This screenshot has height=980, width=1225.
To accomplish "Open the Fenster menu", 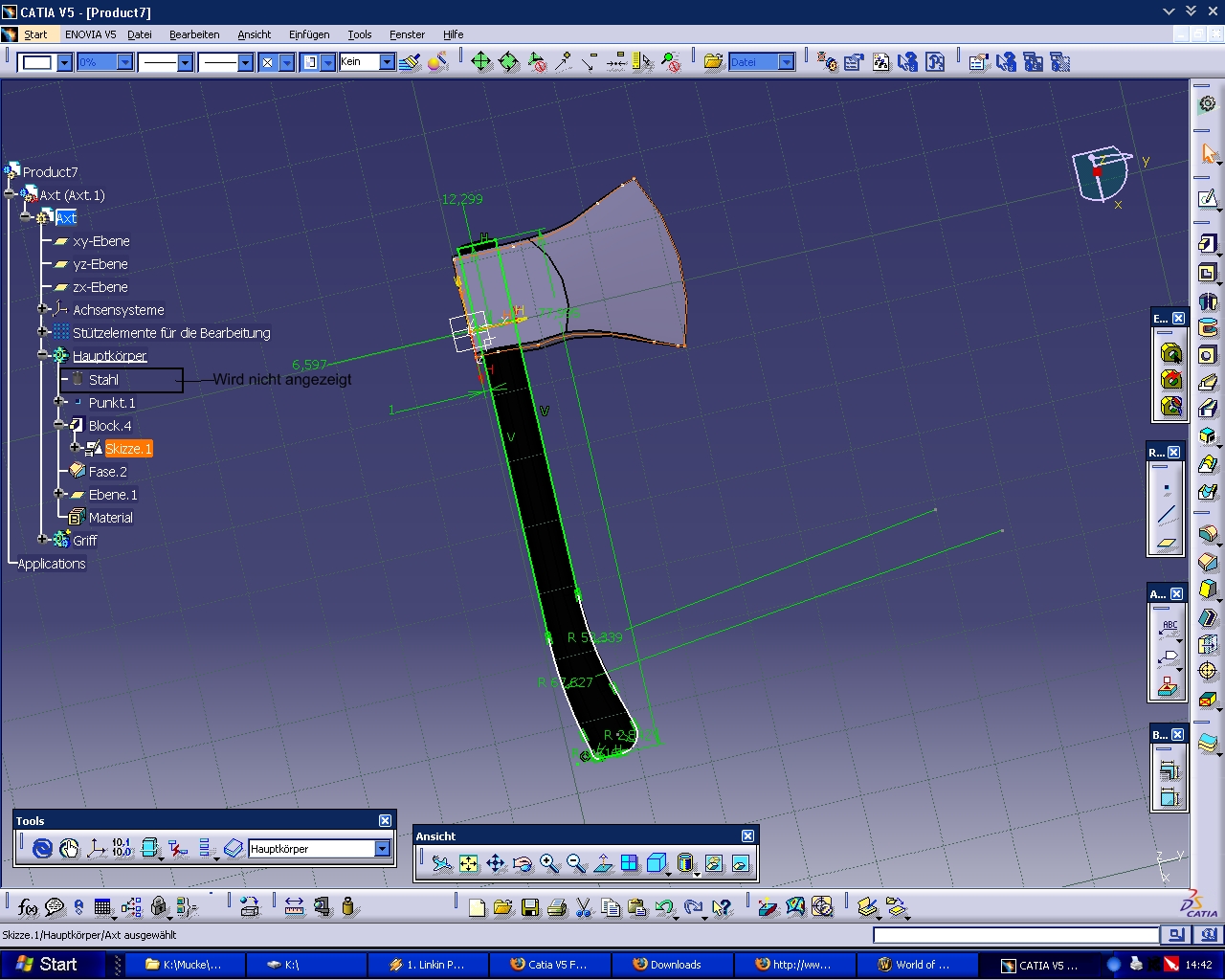I will pos(407,34).
